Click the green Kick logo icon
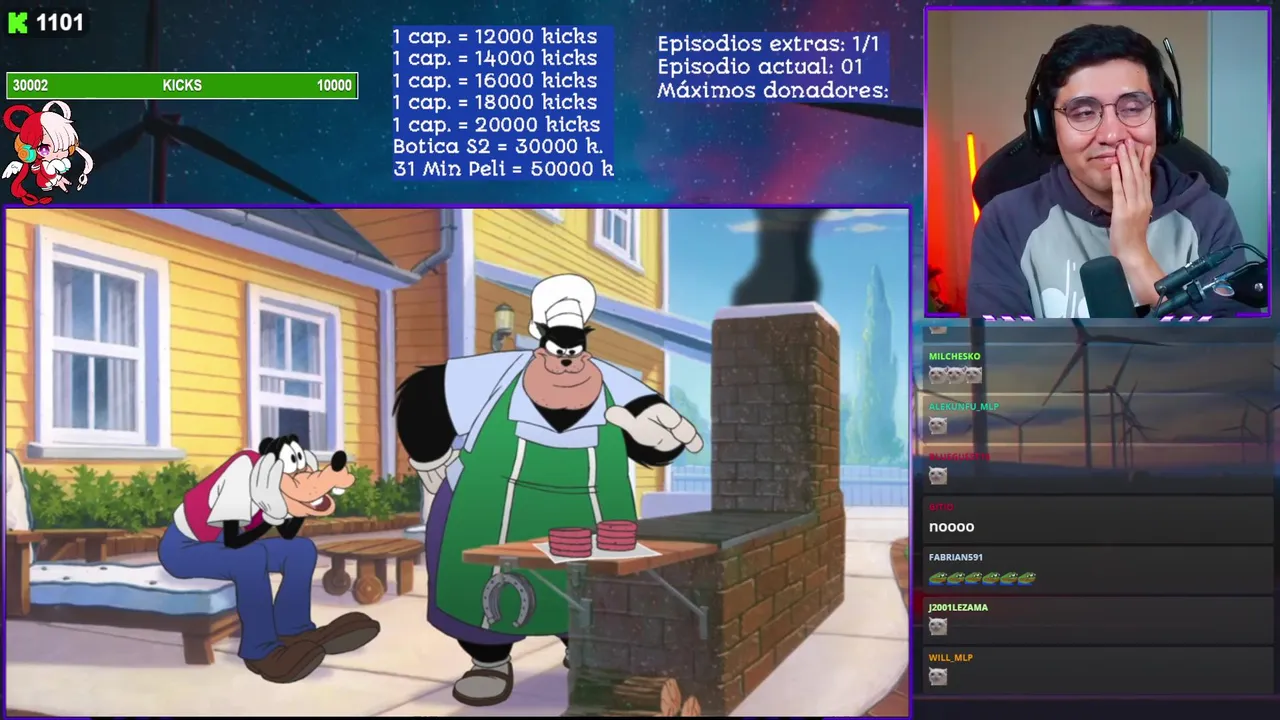Image resolution: width=1280 pixels, height=720 pixels. point(17,23)
